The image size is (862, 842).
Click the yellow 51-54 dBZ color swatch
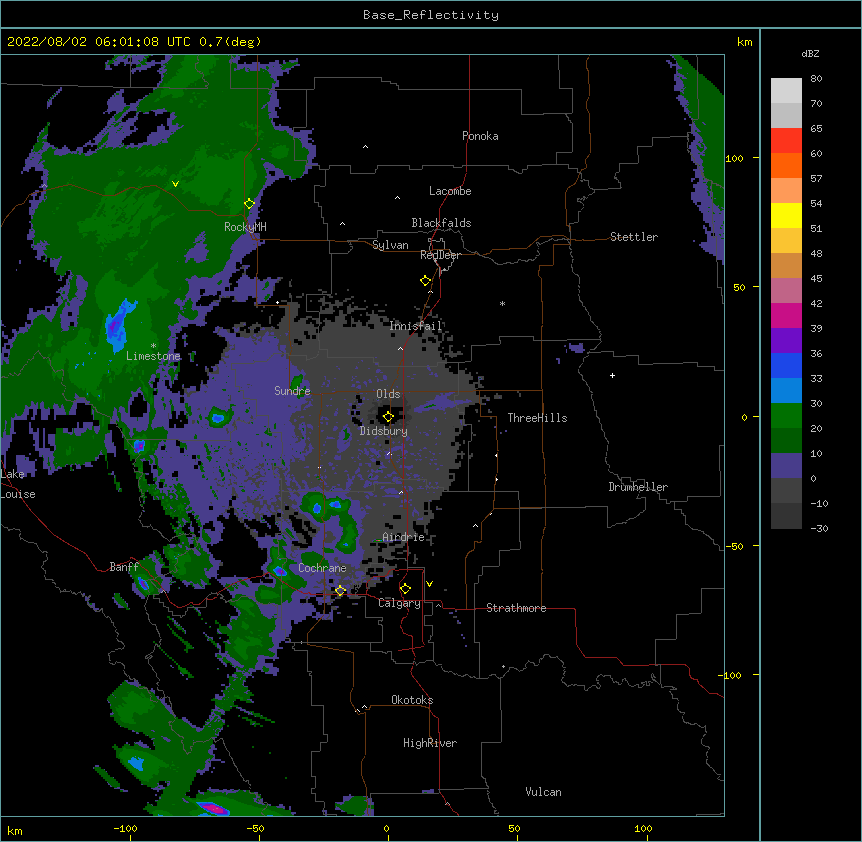pyautogui.click(x=786, y=215)
